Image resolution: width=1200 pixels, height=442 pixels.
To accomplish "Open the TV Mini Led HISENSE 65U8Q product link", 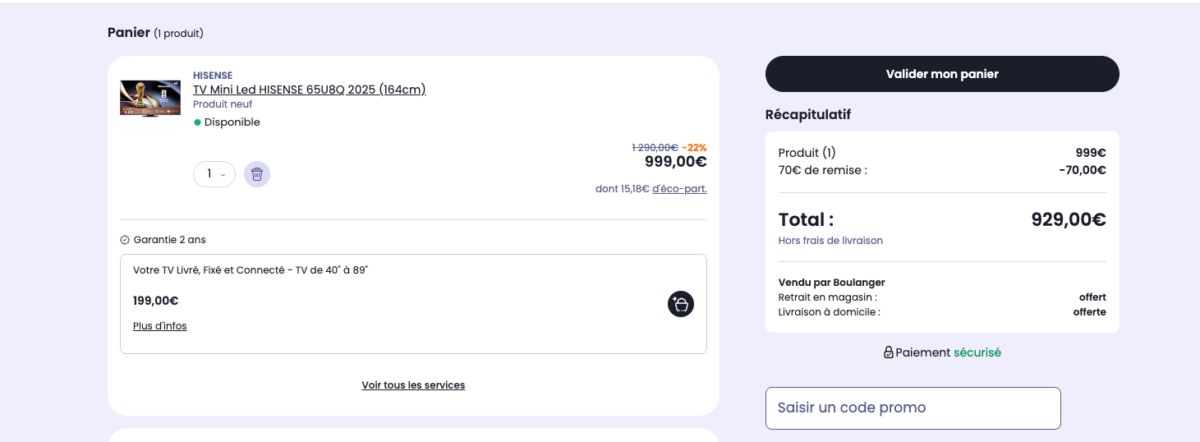I will click(x=309, y=89).
